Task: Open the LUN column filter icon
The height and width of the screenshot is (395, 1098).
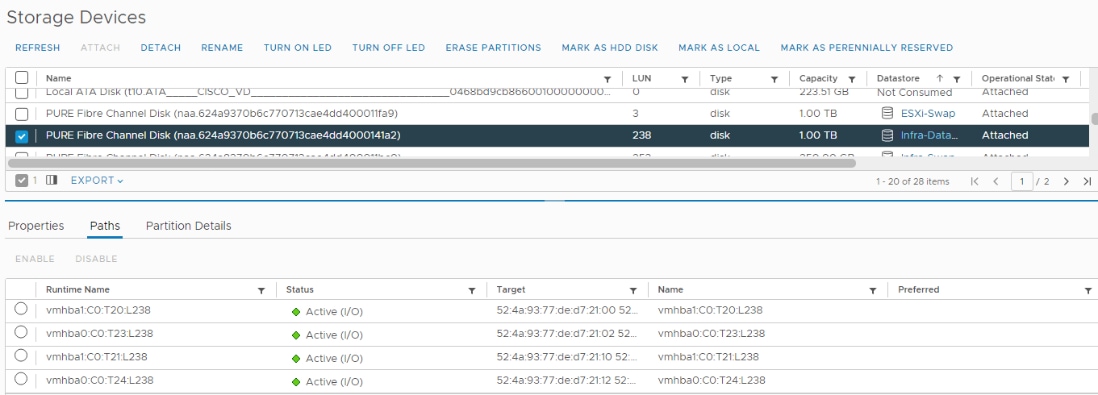Action: point(685,79)
